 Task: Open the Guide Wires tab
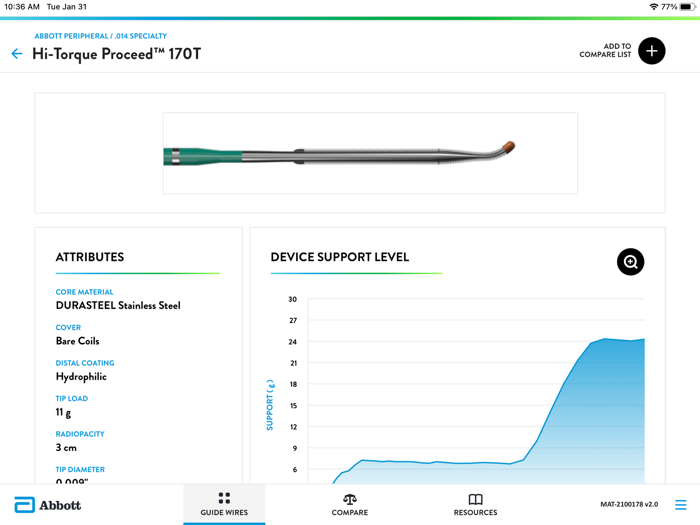pyautogui.click(x=224, y=504)
